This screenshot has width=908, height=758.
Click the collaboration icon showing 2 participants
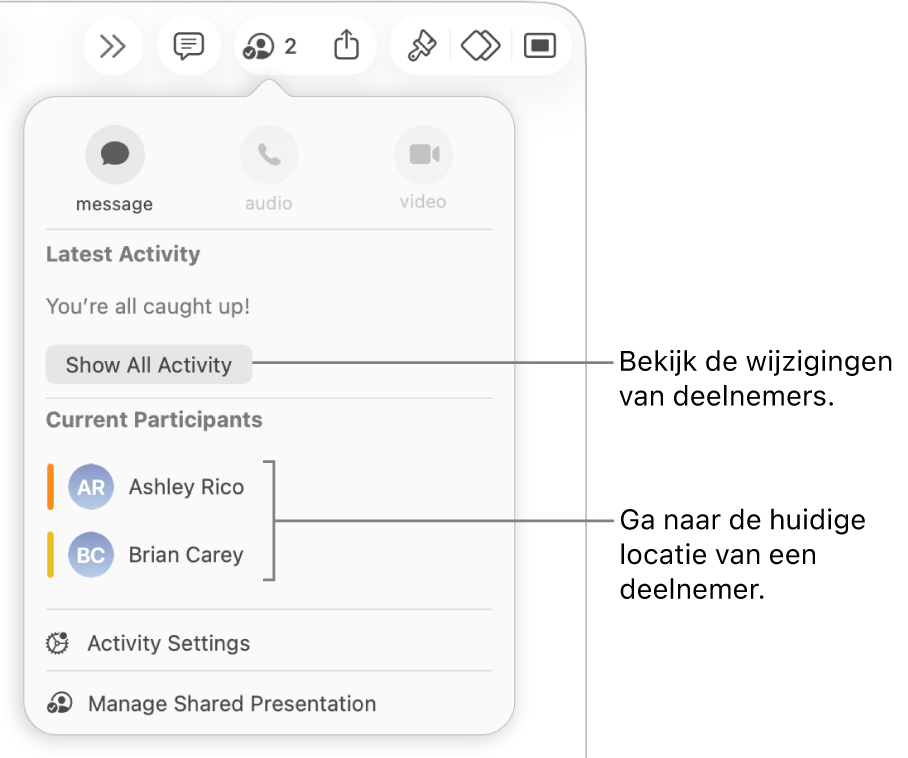[x=258, y=46]
